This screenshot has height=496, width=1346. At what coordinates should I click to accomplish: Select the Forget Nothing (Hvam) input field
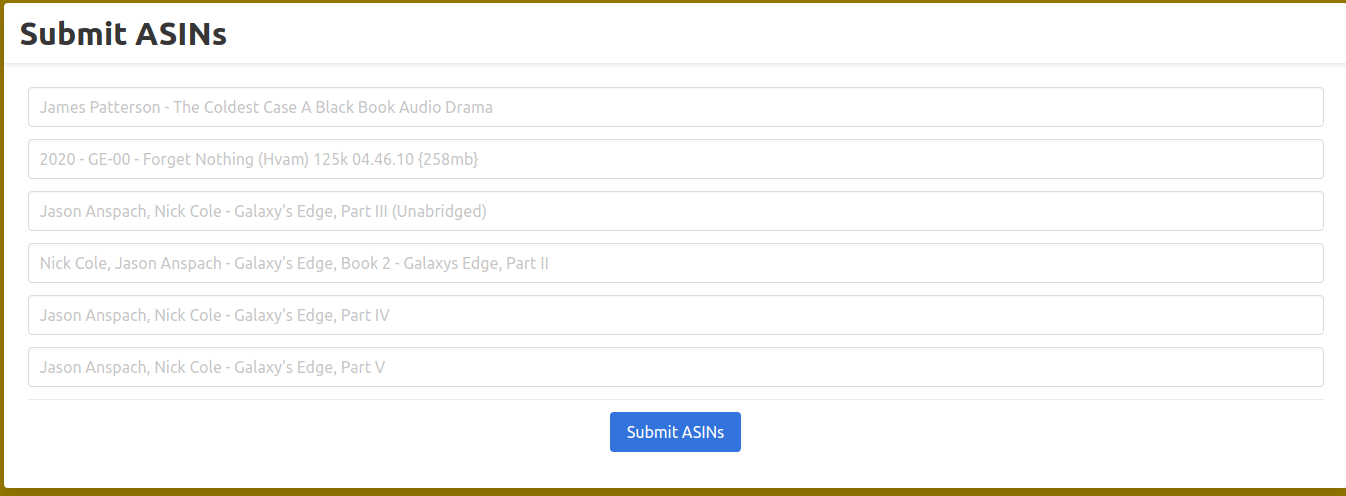[x=676, y=159]
